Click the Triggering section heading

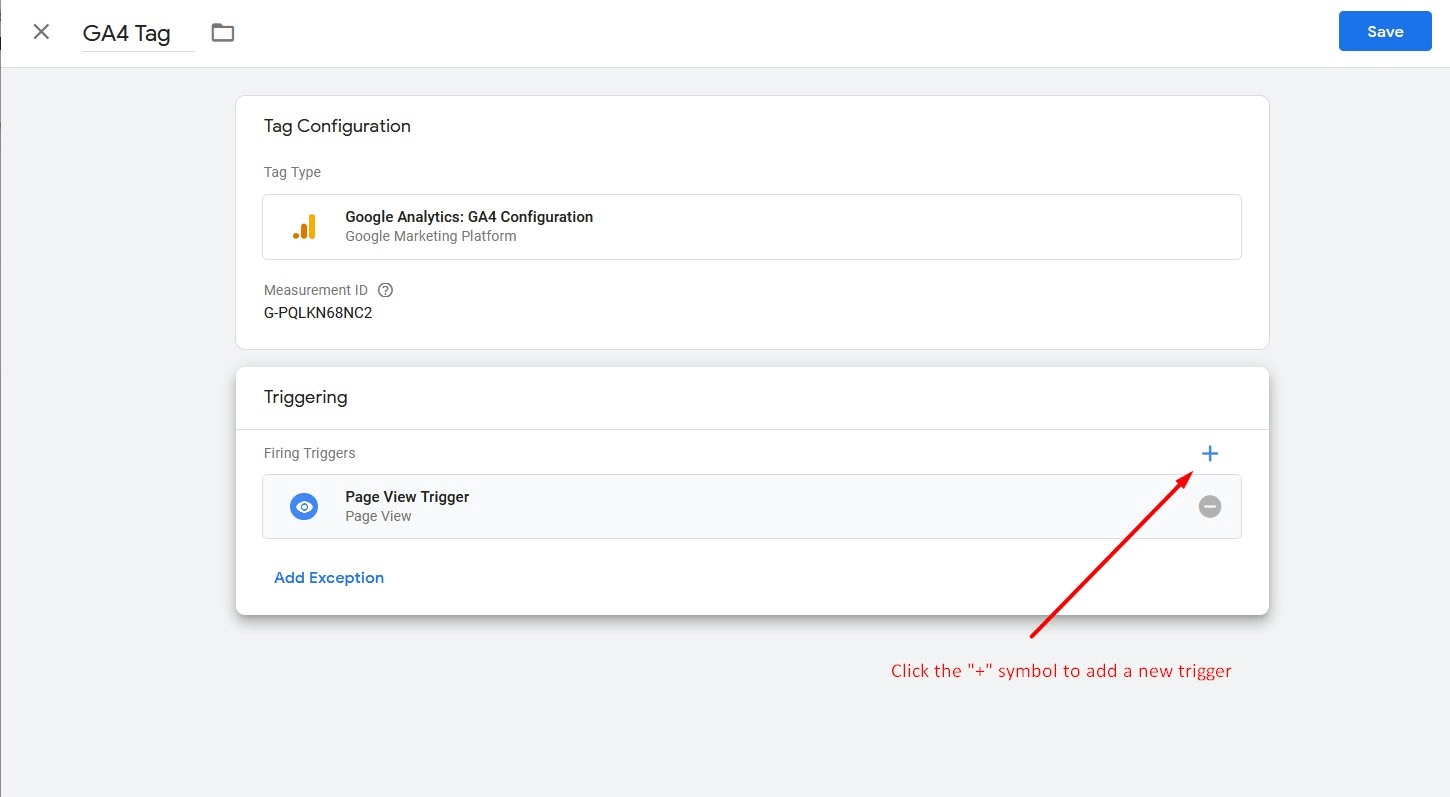point(305,397)
